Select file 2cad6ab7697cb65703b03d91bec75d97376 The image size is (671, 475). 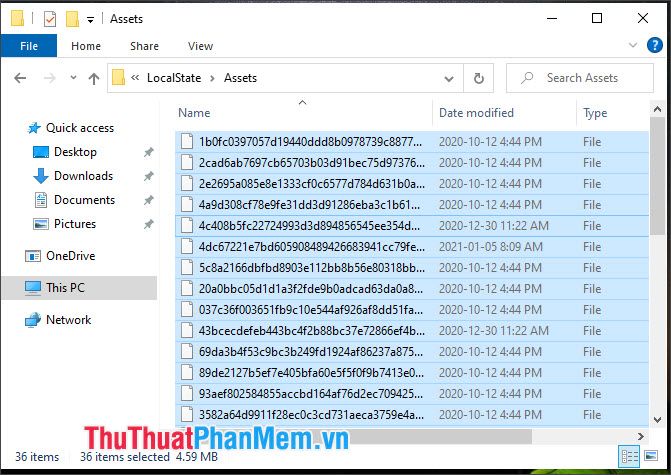[x=412, y=163]
